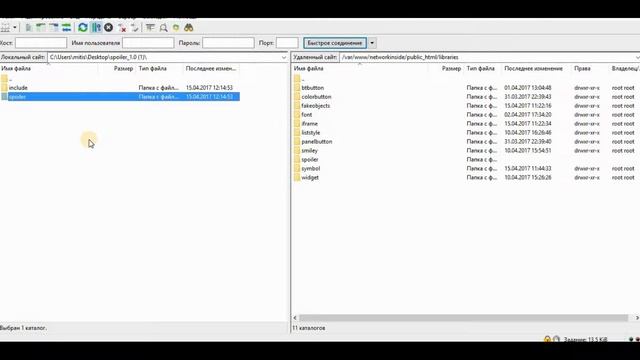640x360 pixels.
Task: Expand the Локальный сайт path dropdown
Action: pos(284,58)
